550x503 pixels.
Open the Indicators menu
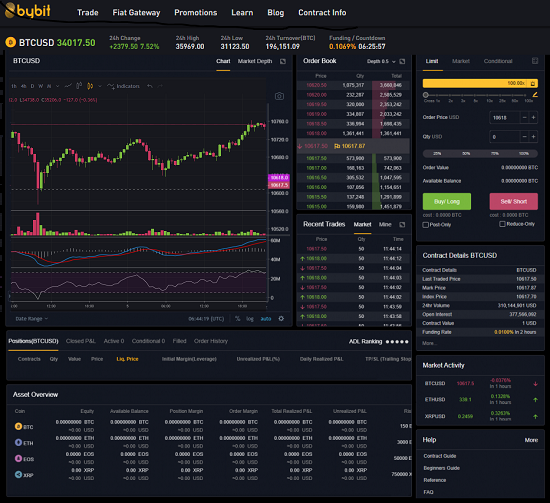(x=123, y=86)
